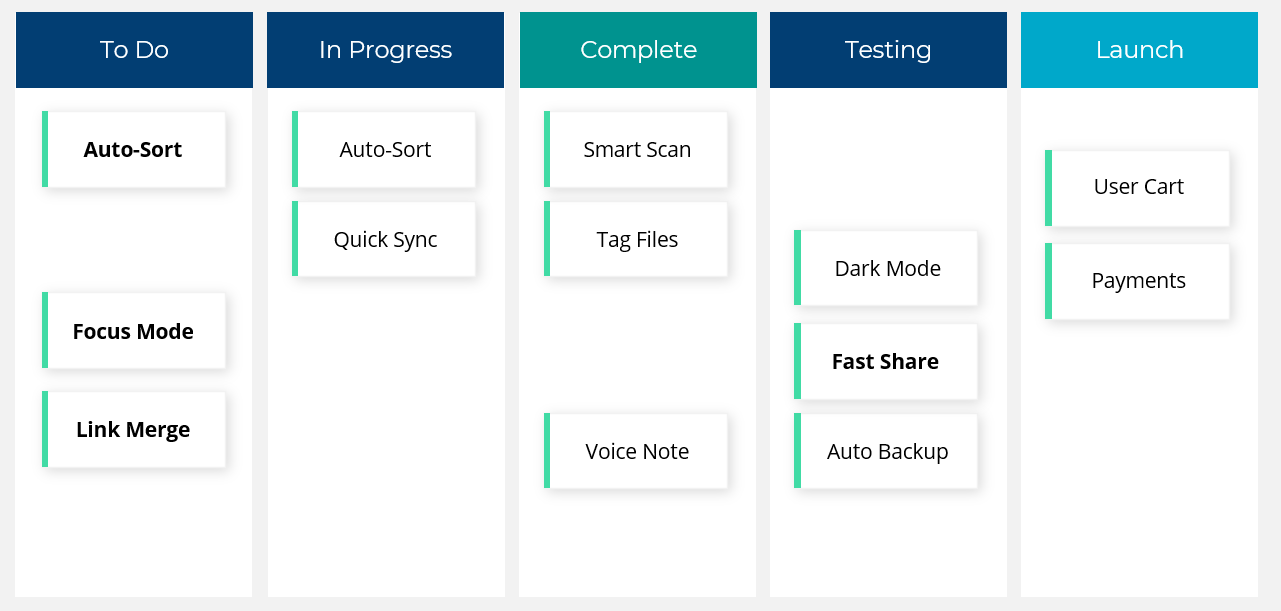
Task: Click the empty gap above the Voice Note card
Action: pos(637,345)
